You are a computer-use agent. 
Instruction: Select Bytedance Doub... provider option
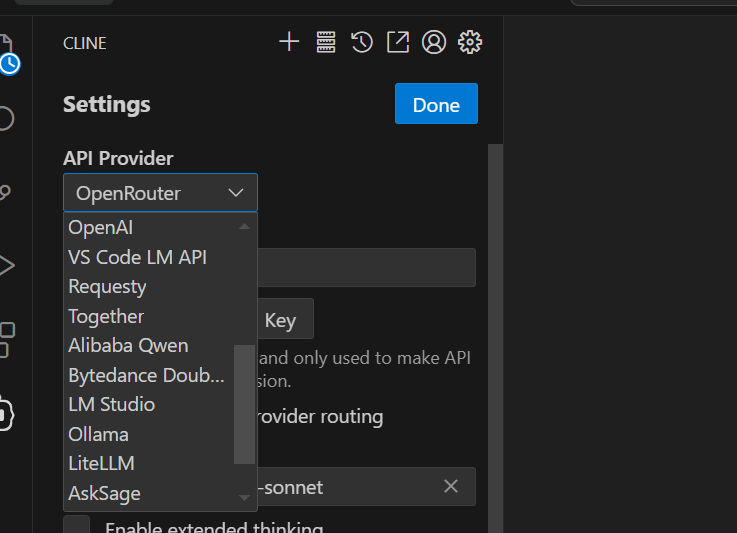click(x=150, y=375)
